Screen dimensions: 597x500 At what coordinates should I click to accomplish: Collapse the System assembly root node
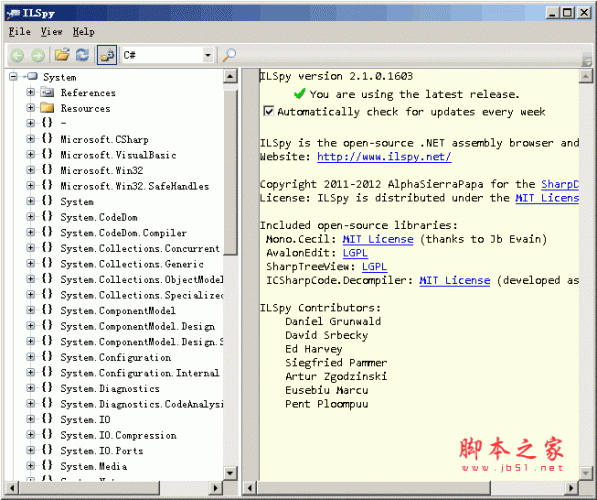[13, 77]
